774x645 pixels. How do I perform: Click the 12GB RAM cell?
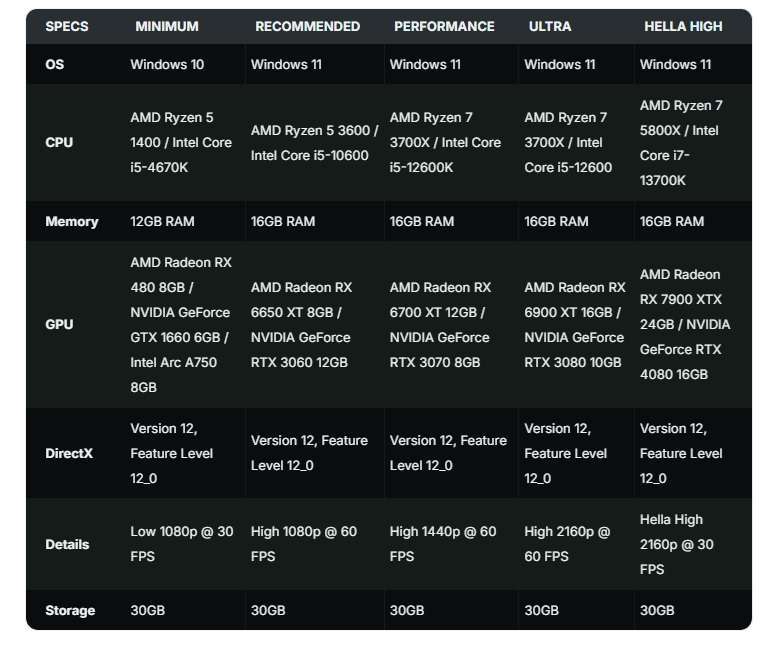tap(162, 222)
